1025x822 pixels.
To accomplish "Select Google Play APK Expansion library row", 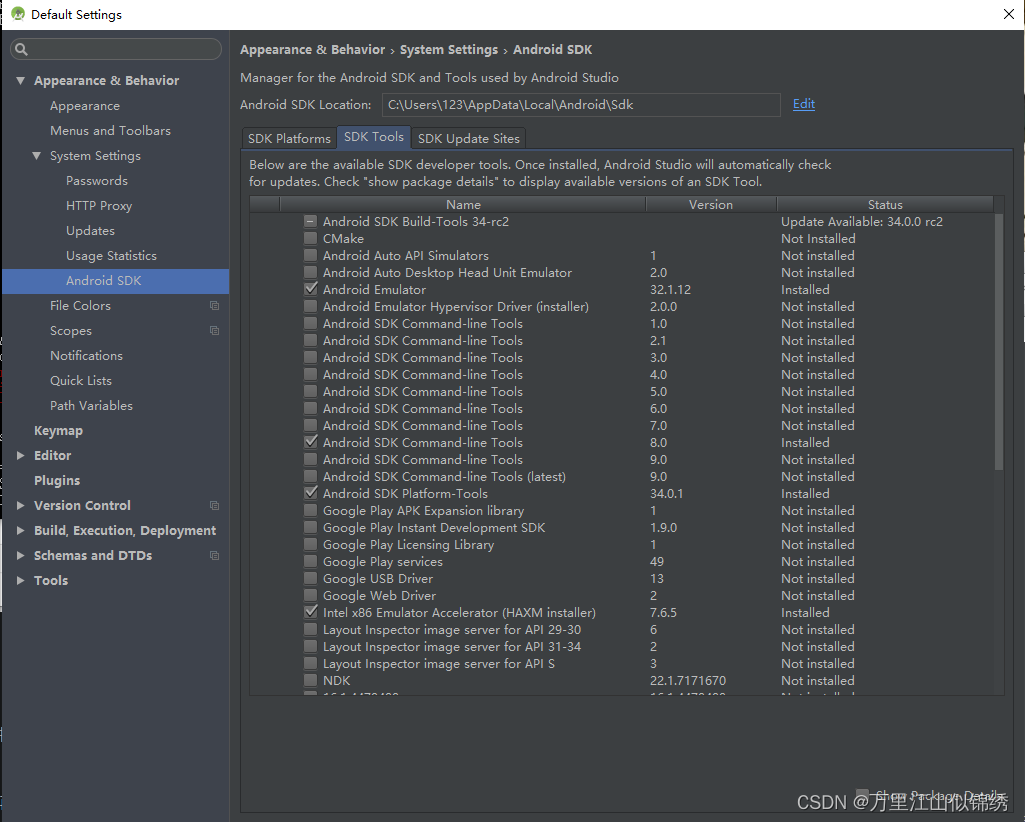I will pyautogui.click(x=621, y=510).
